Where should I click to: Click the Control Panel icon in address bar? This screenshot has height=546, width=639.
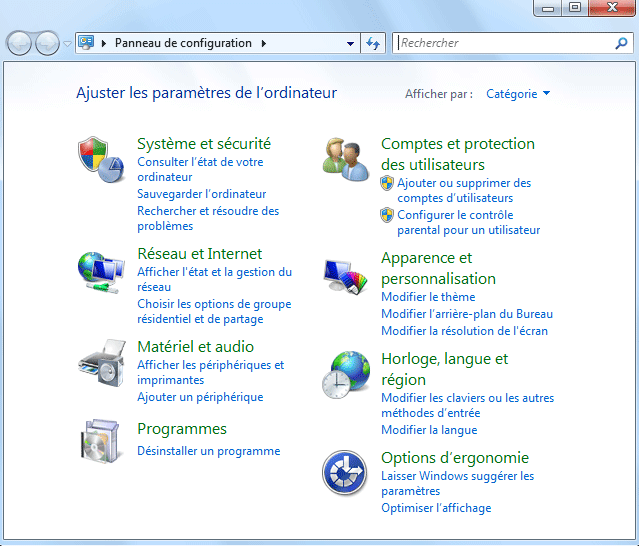[x=86, y=42]
